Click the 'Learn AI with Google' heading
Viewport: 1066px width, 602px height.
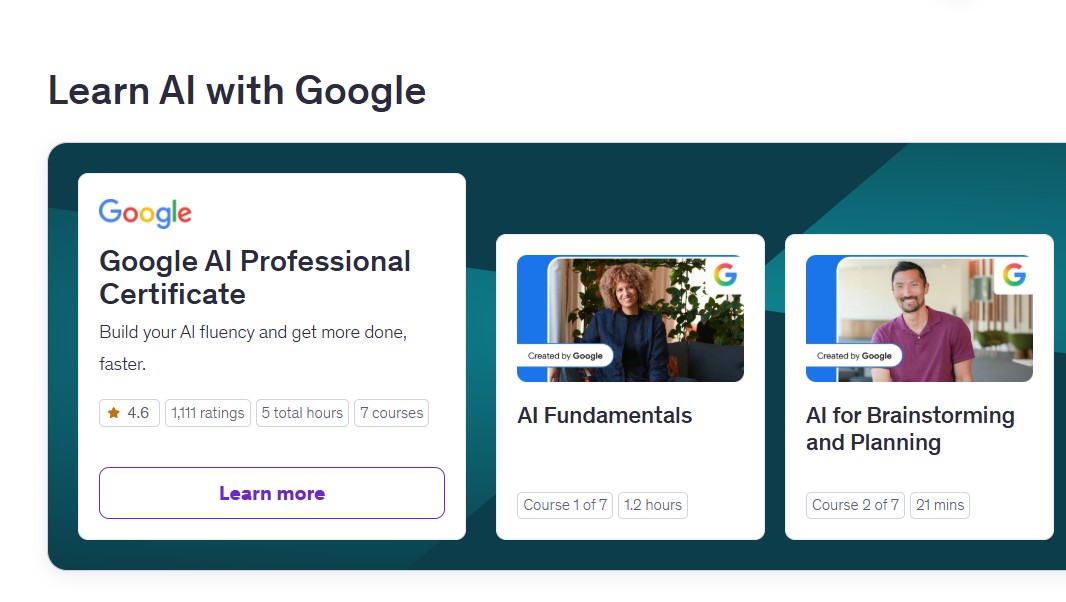pos(237,91)
